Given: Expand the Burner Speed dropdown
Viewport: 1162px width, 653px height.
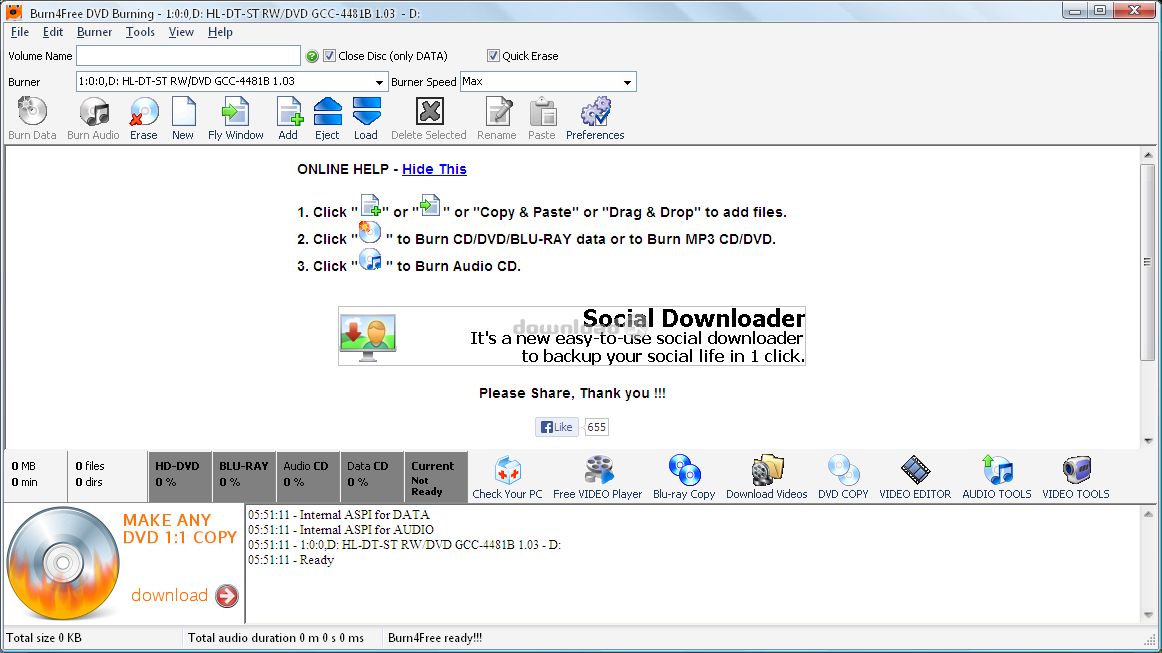Looking at the screenshot, I should pyautogui.click(x=627, y=82).
